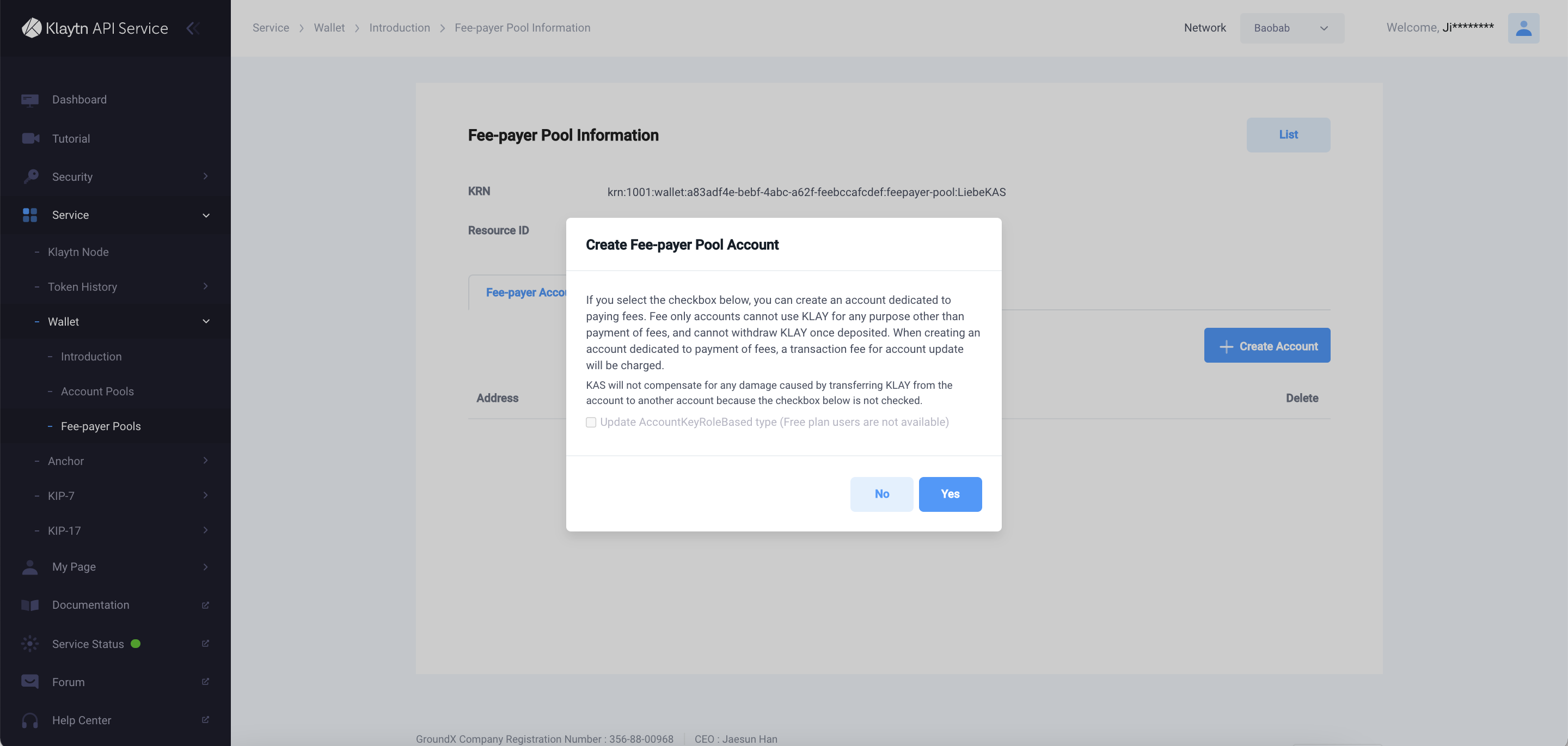Click the Forum sidebar icon
This screenshot has width=1568, height=746.
[30, 682]
